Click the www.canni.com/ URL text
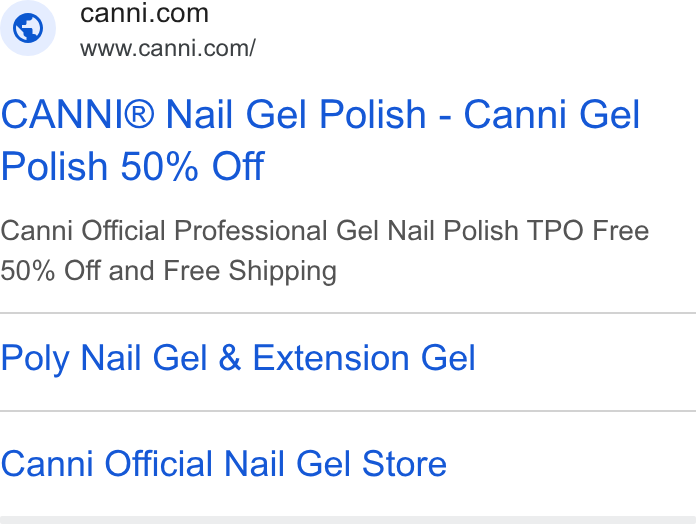 pos(168,48)
